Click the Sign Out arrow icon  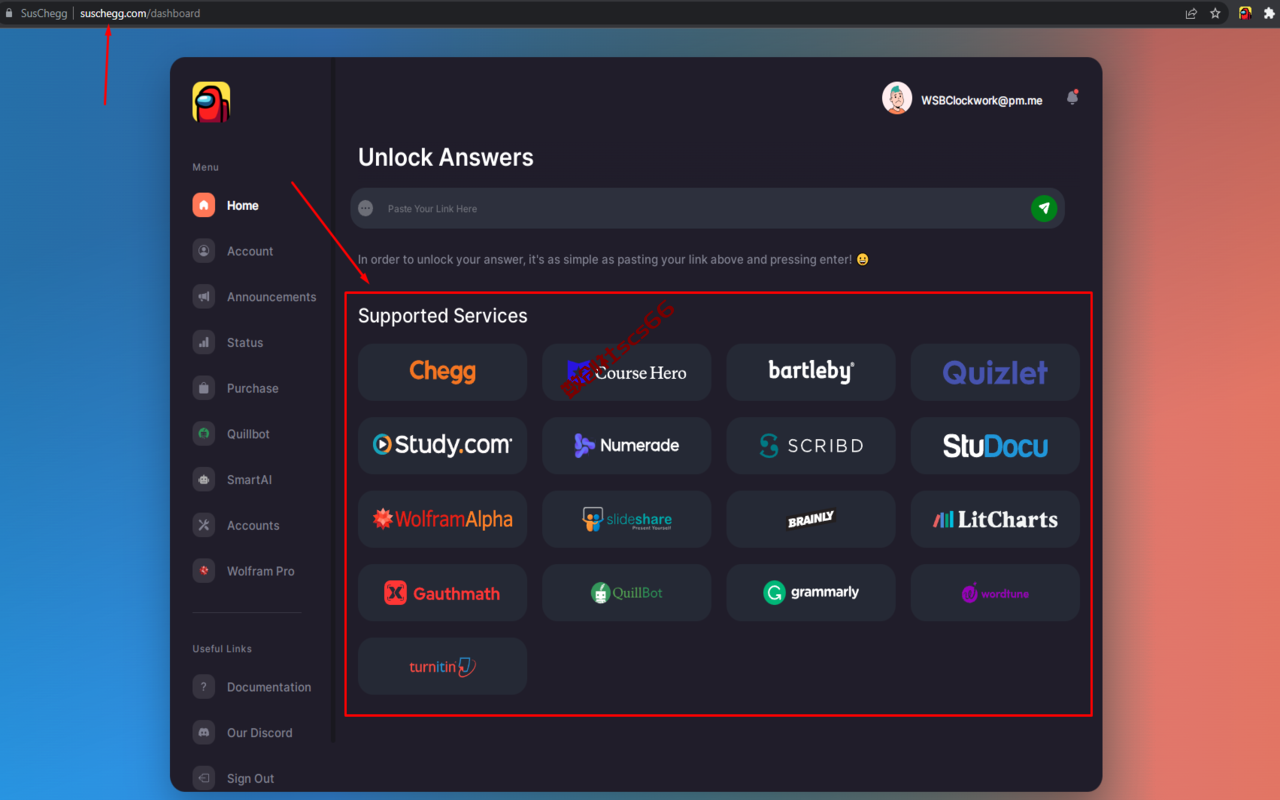204,778
